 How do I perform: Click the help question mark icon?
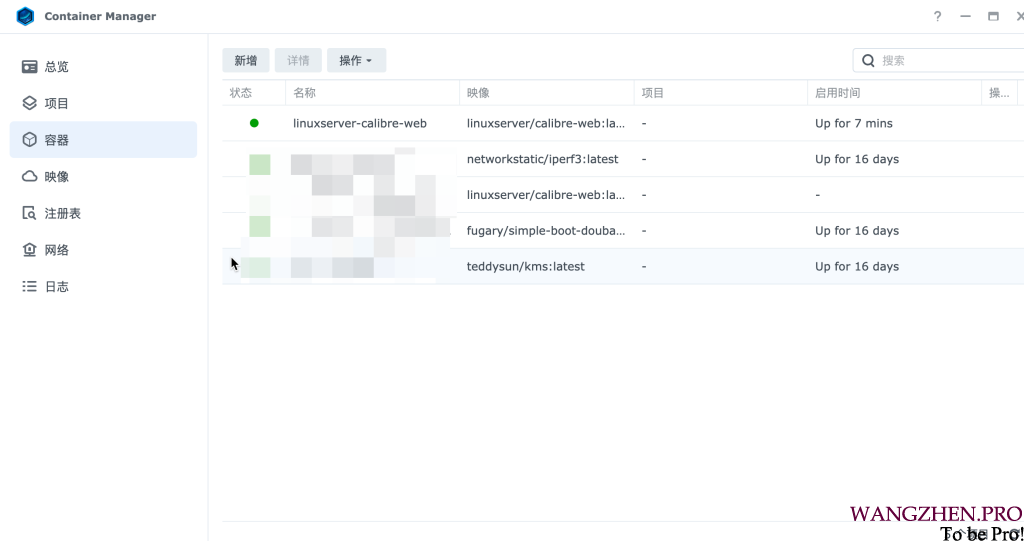click(x=937, y=17)
